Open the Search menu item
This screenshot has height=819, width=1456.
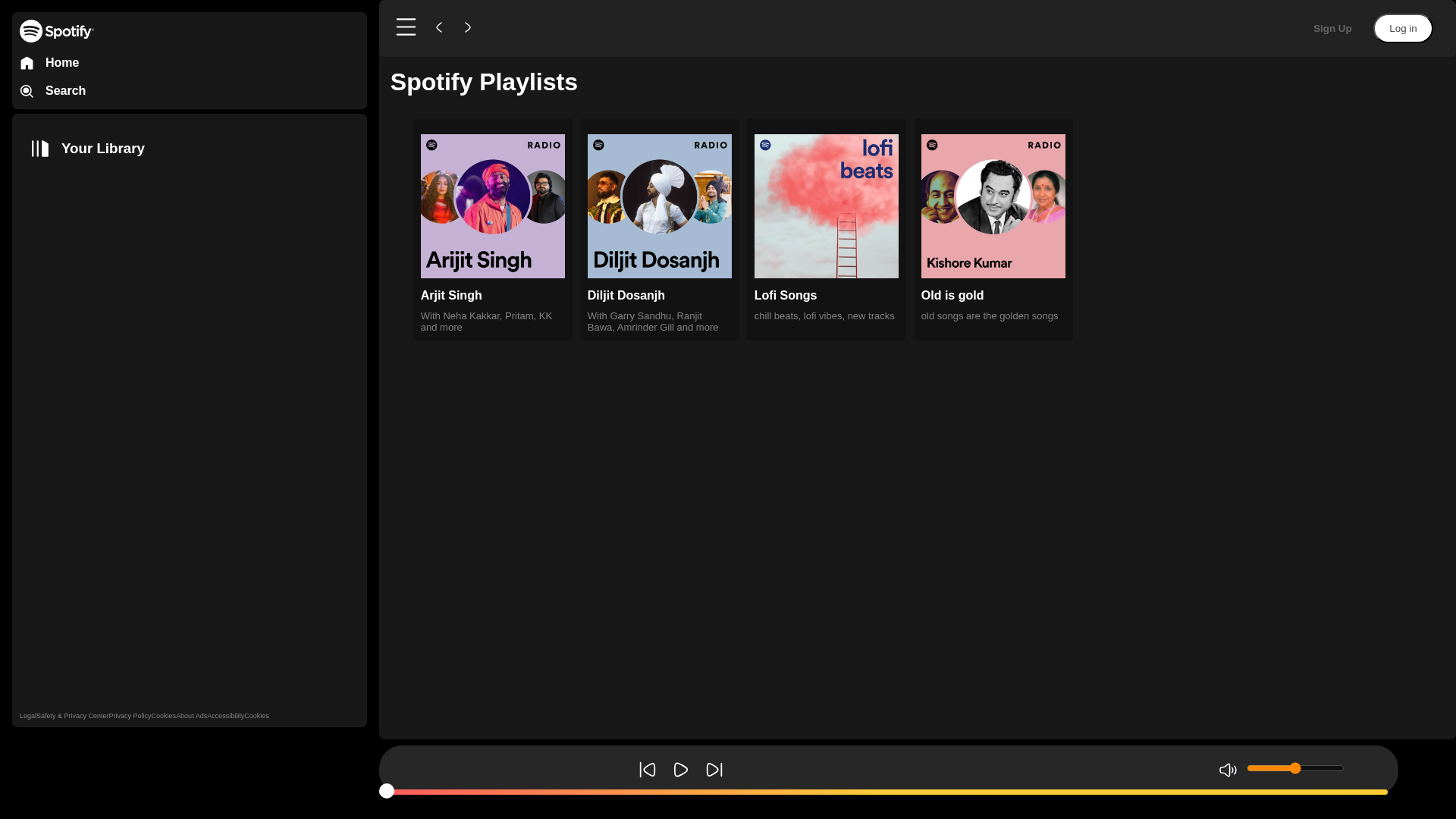pyautogui.click(x=65, y=90)
